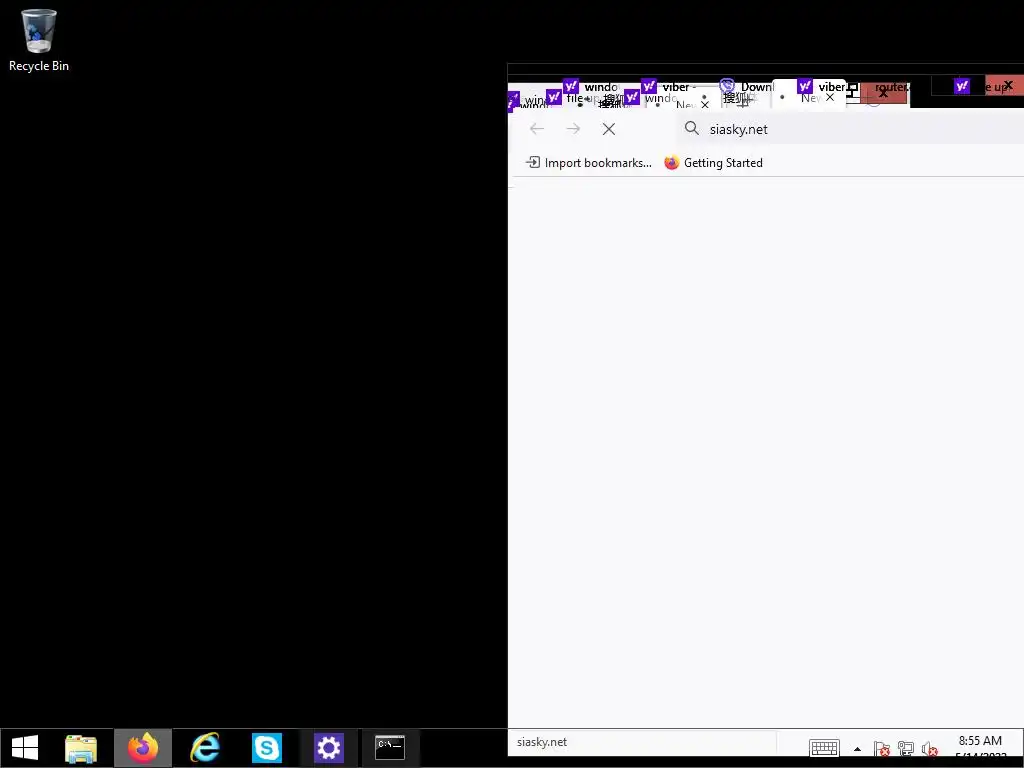The image size is (1024, 768).
Task: Click the magnifier icon in address bar
Action: coord(692,128)
